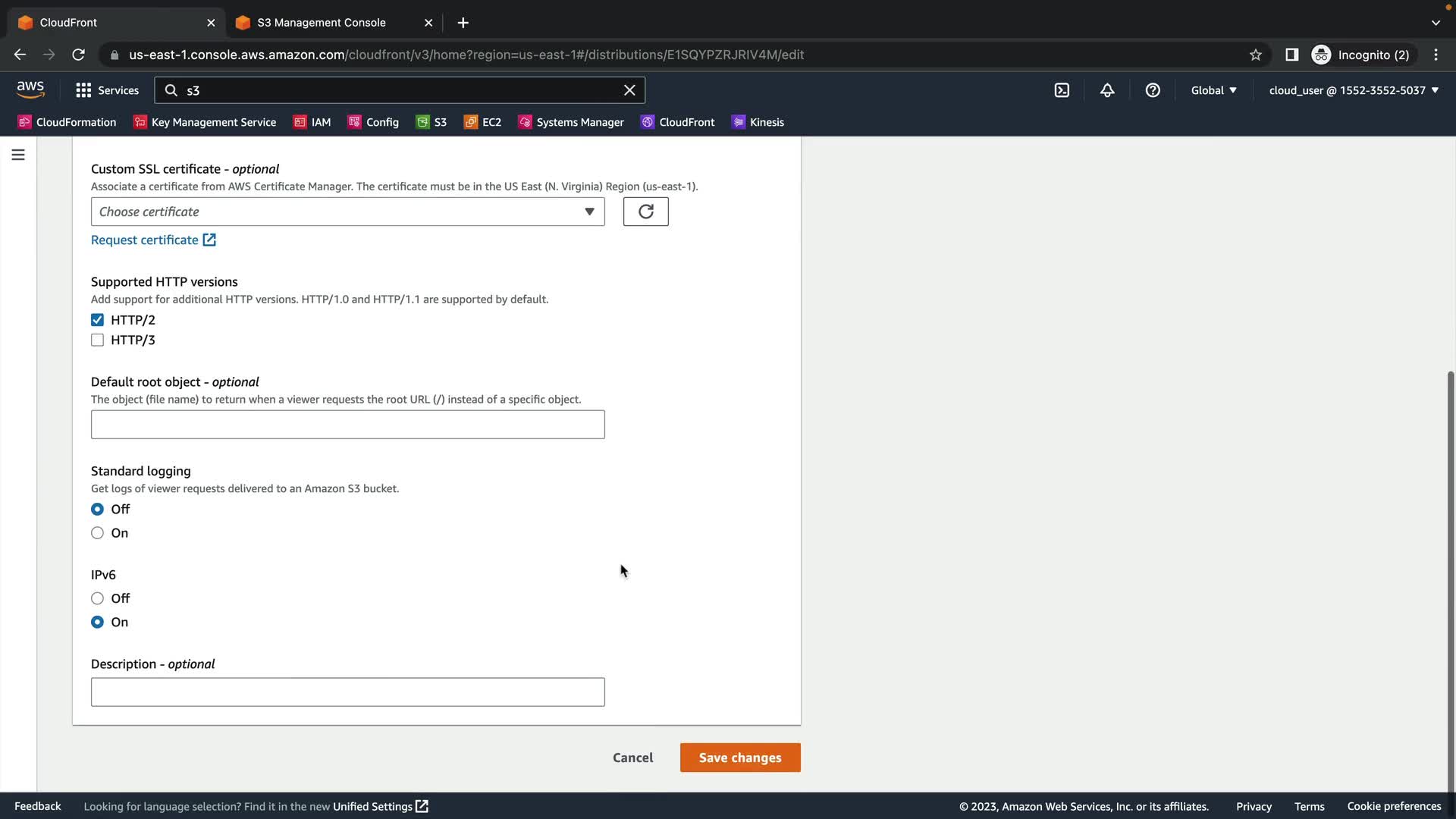The height and width of the screenshot is (819, 1456).
Task: Open the notifications bell
Action: 1107,90
